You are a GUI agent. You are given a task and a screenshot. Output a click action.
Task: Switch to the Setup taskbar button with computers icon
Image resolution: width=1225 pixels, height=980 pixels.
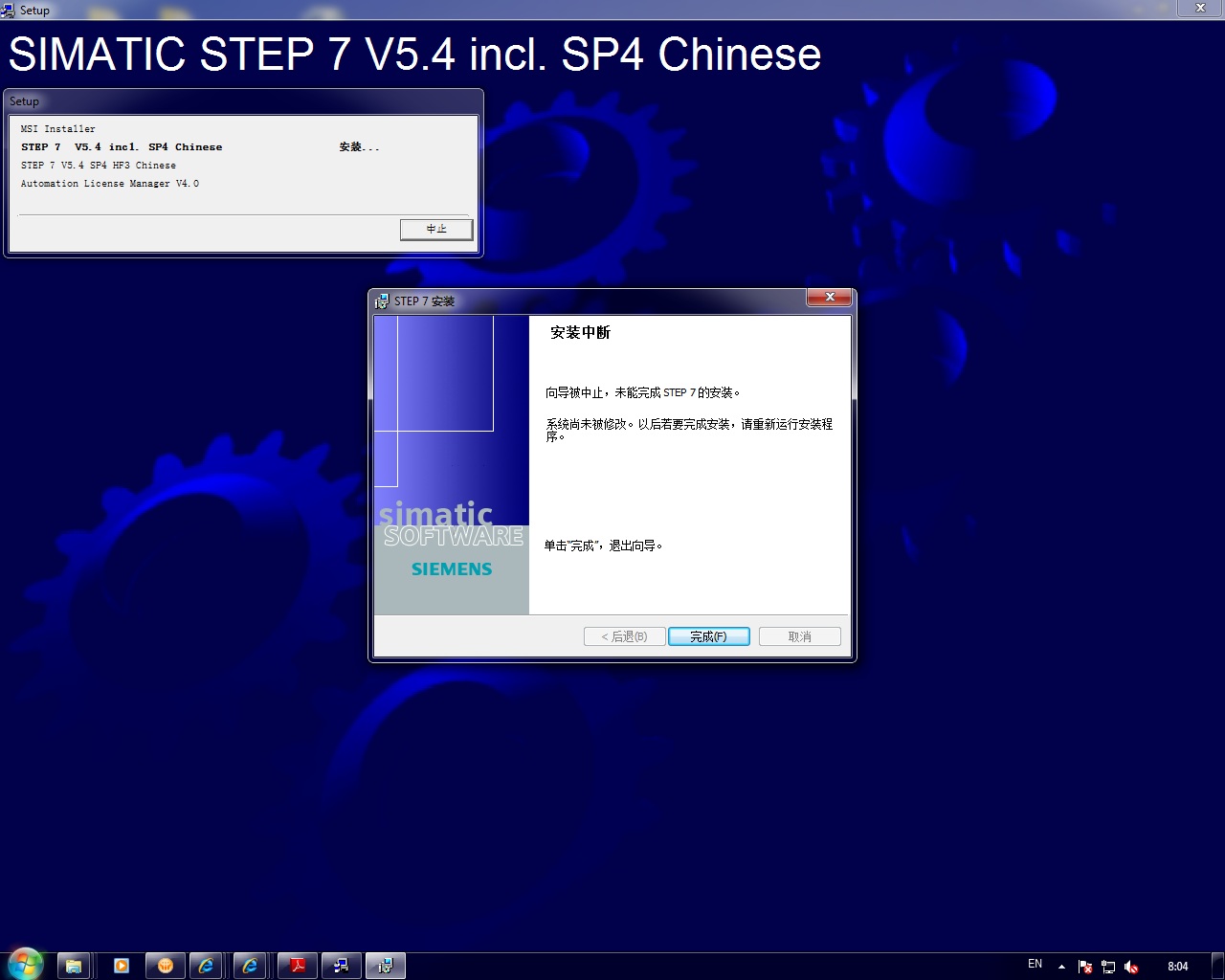click(x=341, y=966)
